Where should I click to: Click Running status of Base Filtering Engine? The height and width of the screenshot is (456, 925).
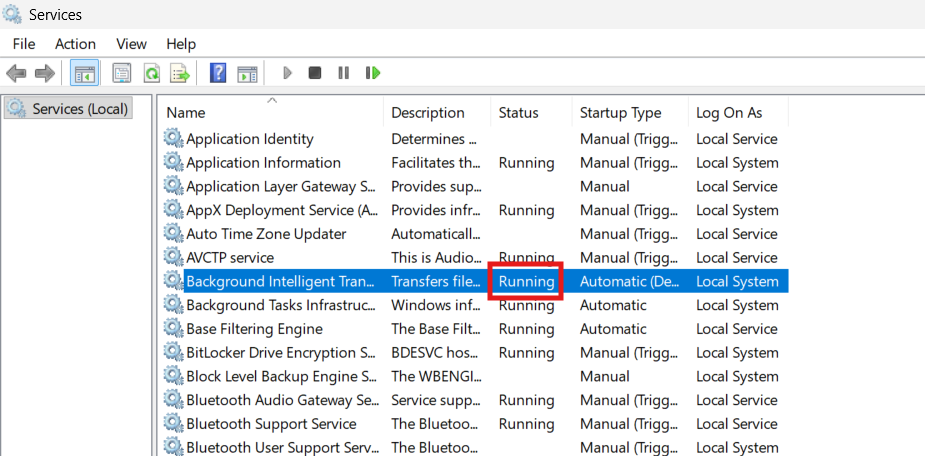(x=526, y=329)
